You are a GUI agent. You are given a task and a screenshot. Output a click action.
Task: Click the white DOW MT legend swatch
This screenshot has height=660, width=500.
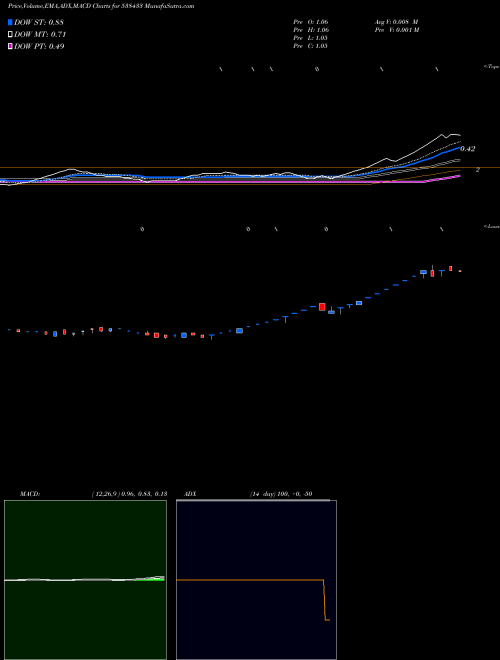[10, 34]
